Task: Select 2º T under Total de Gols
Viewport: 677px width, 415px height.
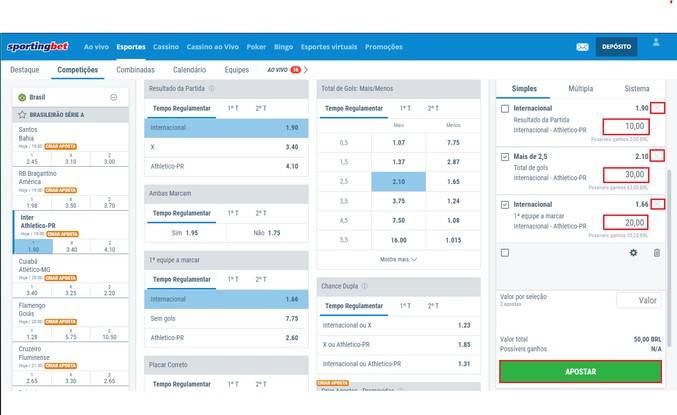Action: click(433, 108)
